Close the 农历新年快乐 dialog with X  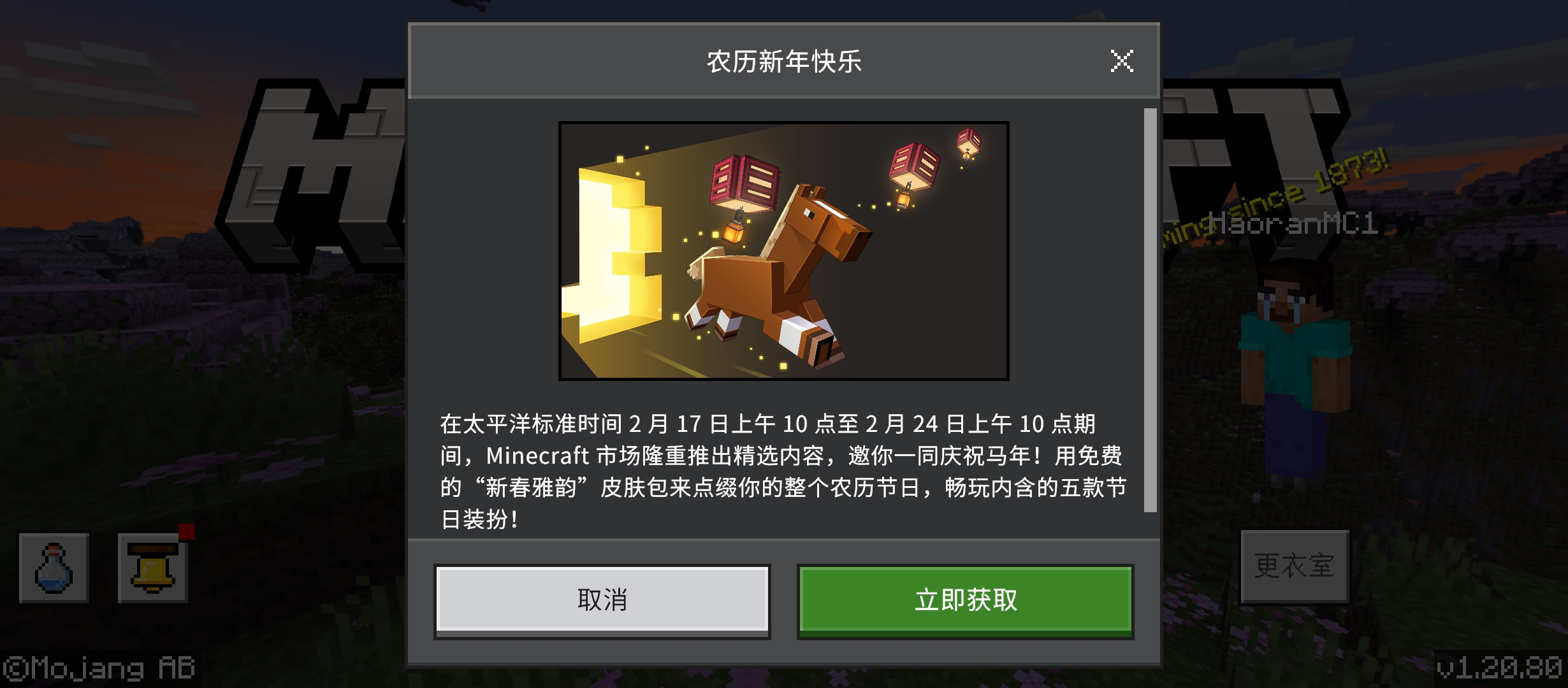point(1122,61)
